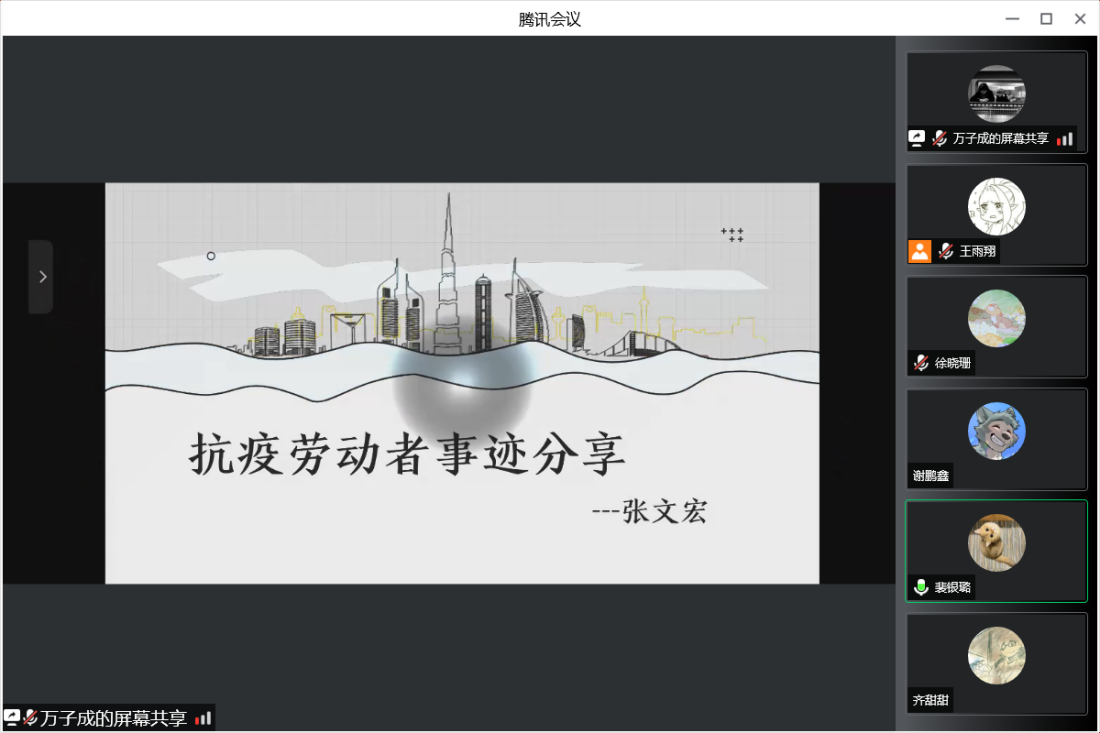Click the 腾讯会议 window title

549,19
